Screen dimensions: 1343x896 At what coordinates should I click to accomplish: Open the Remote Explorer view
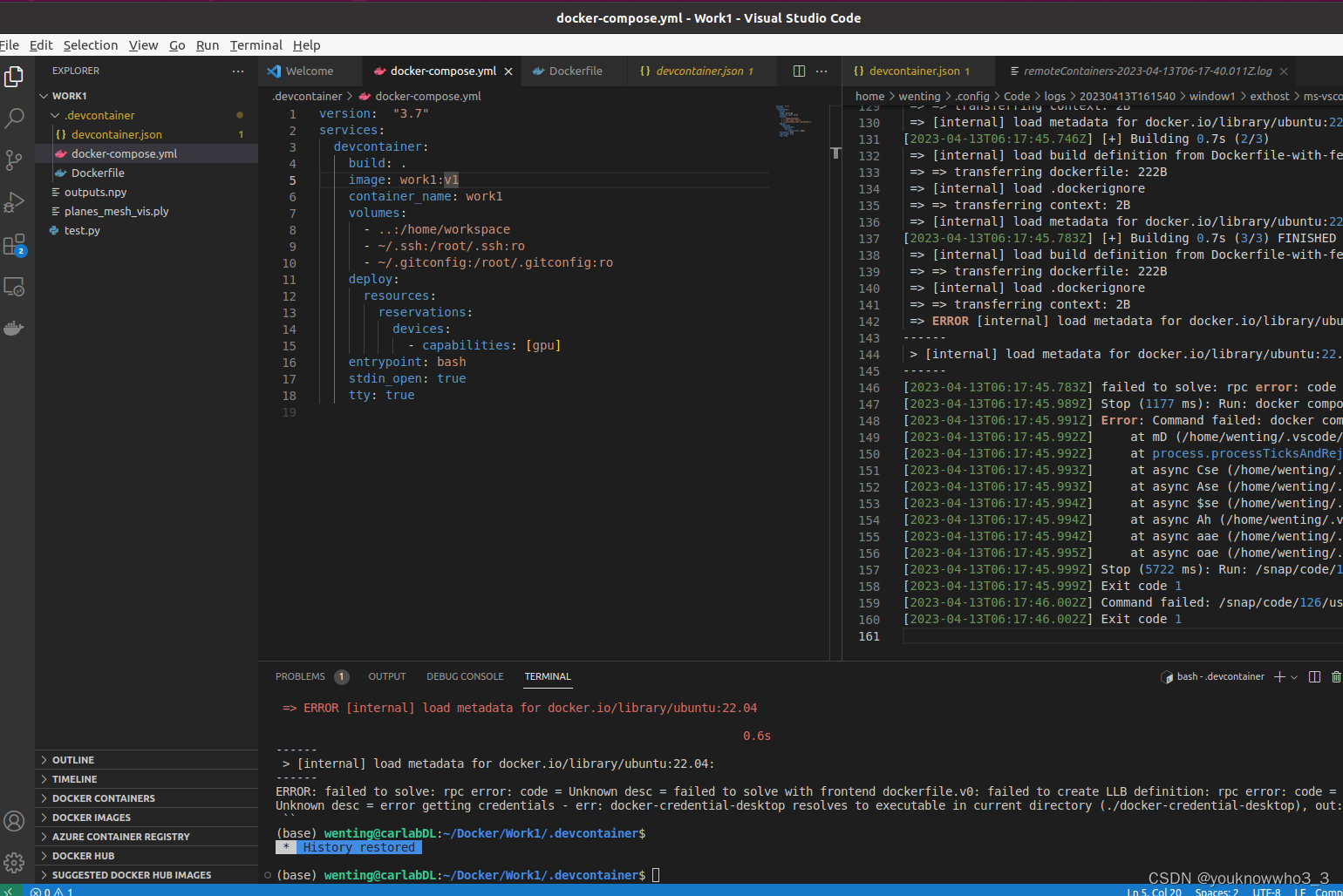[x=14, y=286]
